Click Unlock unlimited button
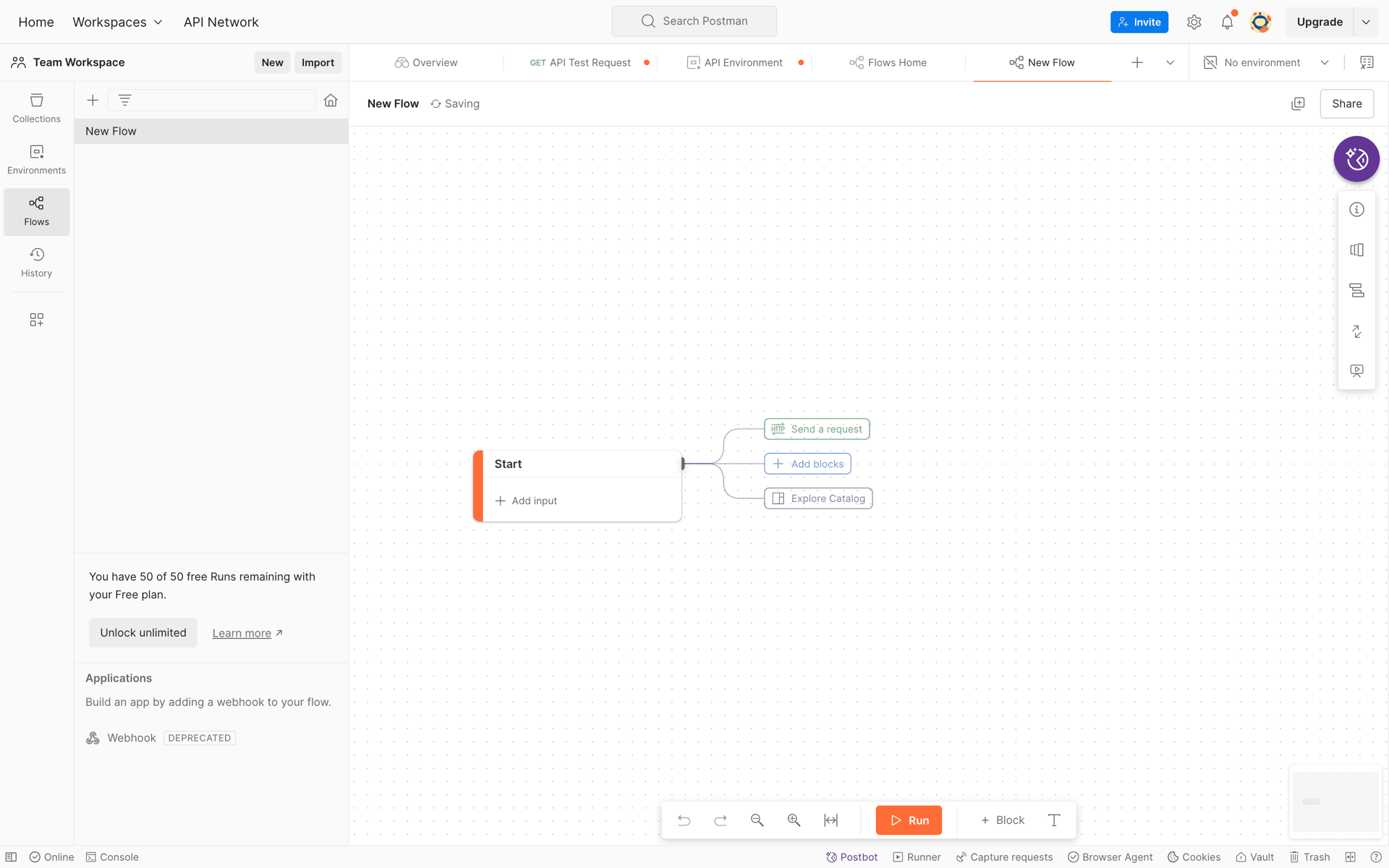This screenshot has width=1389, height=868. coord(143,633)
